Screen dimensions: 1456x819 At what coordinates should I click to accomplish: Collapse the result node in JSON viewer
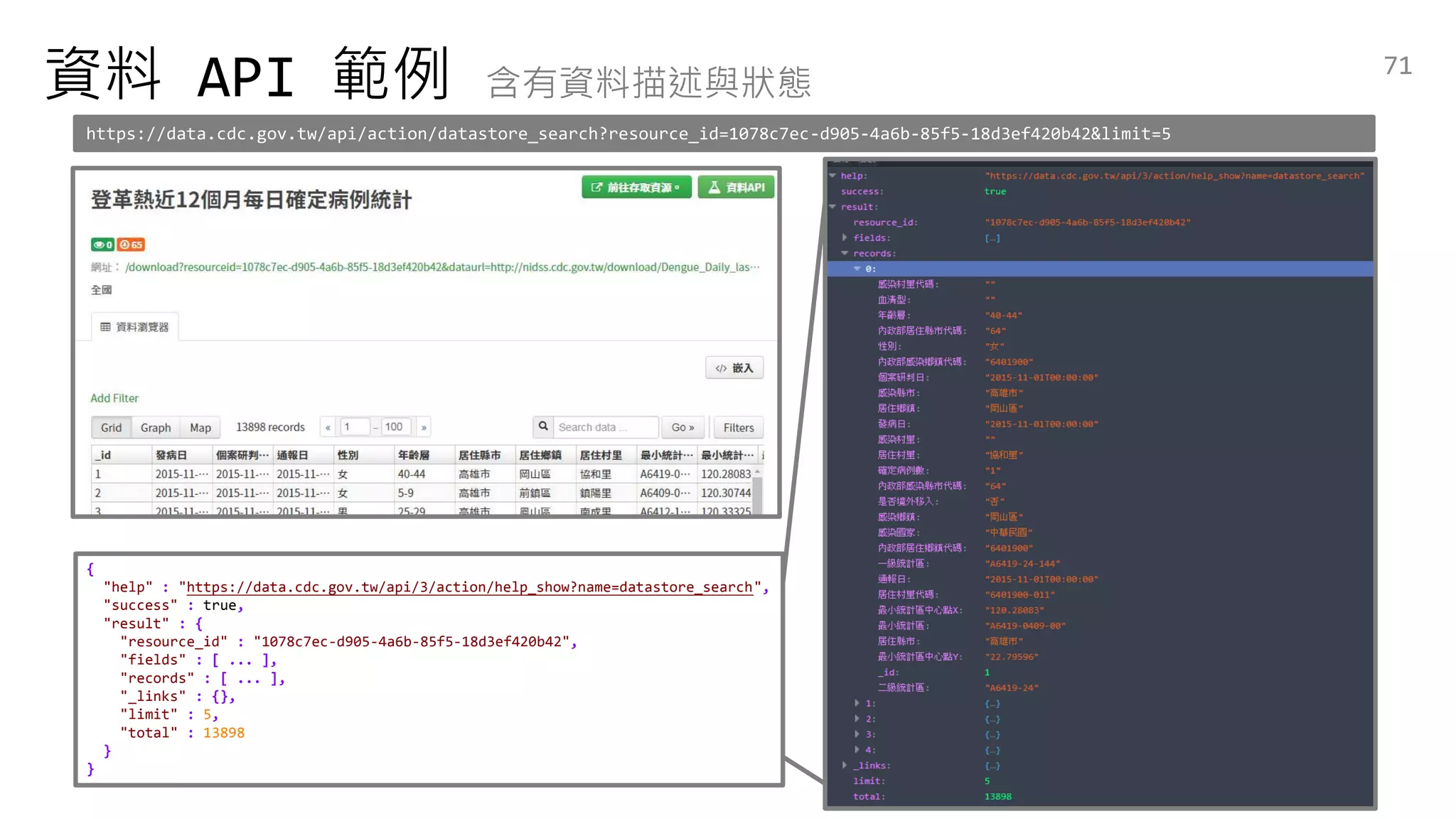pos(833,207)
